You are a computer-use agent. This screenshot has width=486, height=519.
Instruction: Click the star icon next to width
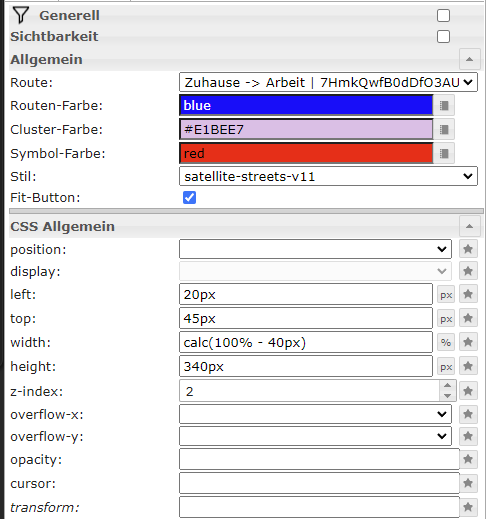pyautogui.click(x=468, y=342)
